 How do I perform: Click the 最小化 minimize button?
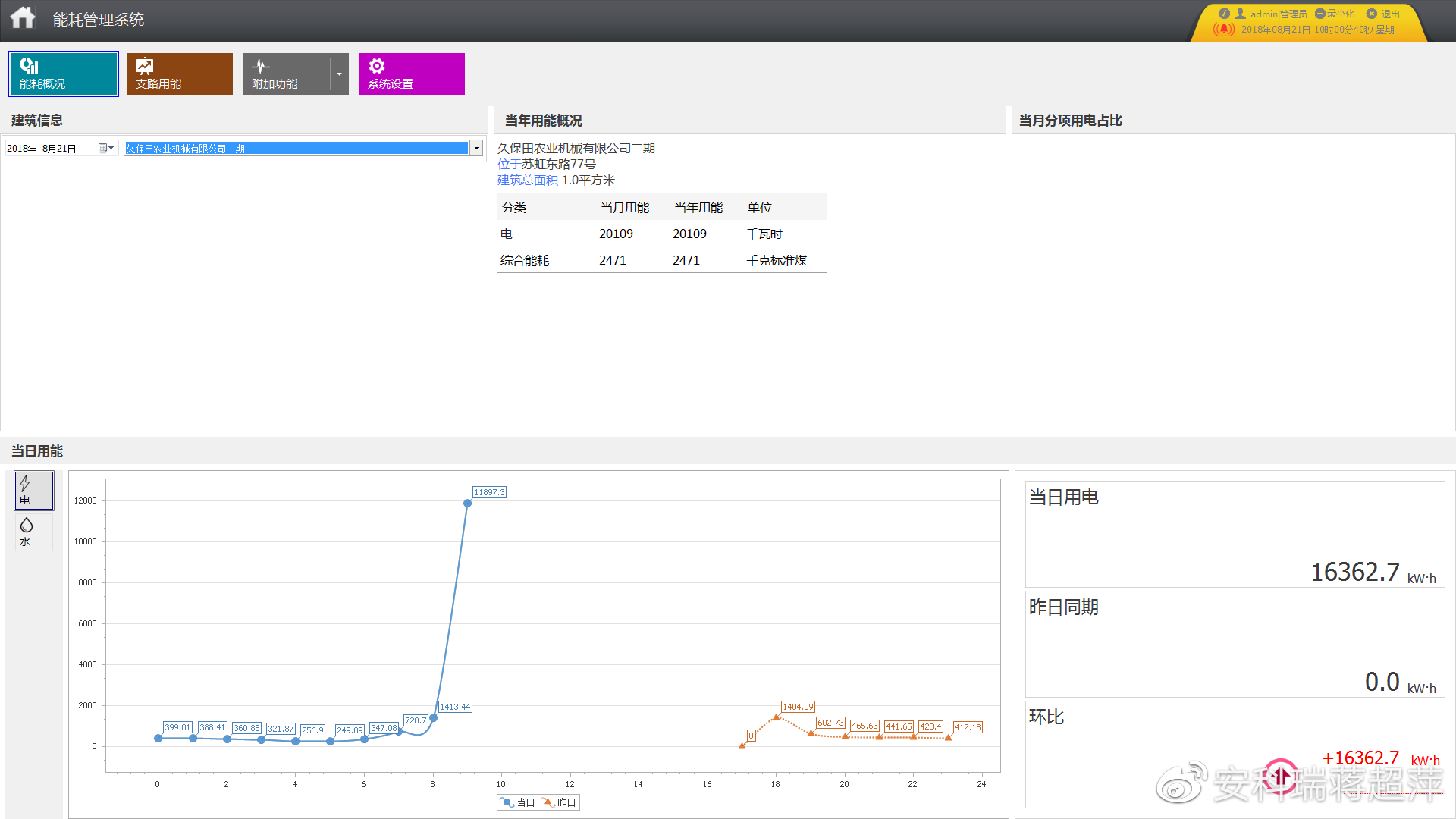click(x=1335, y=14)
